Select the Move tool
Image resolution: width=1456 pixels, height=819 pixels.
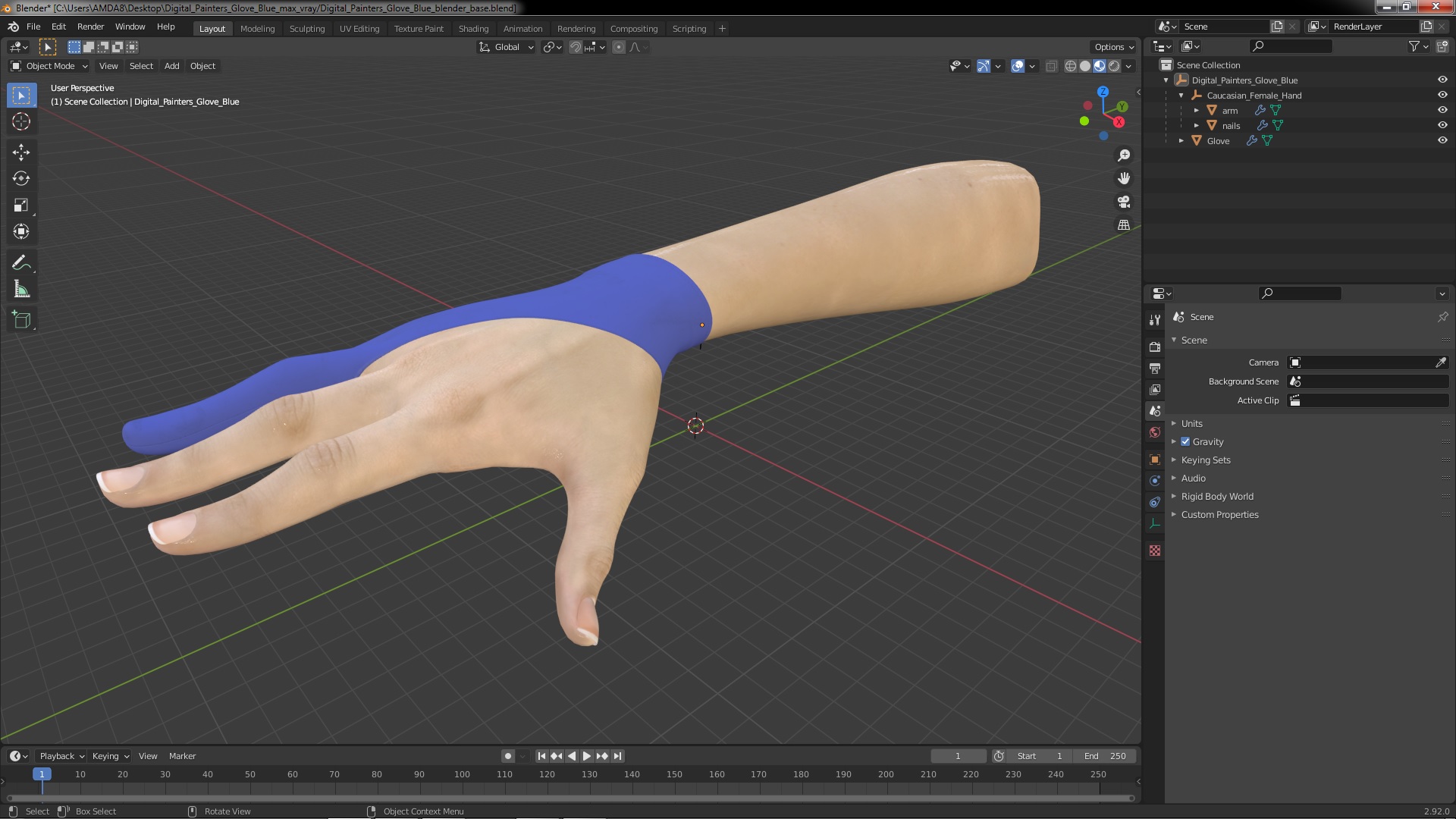pos(21,152)
